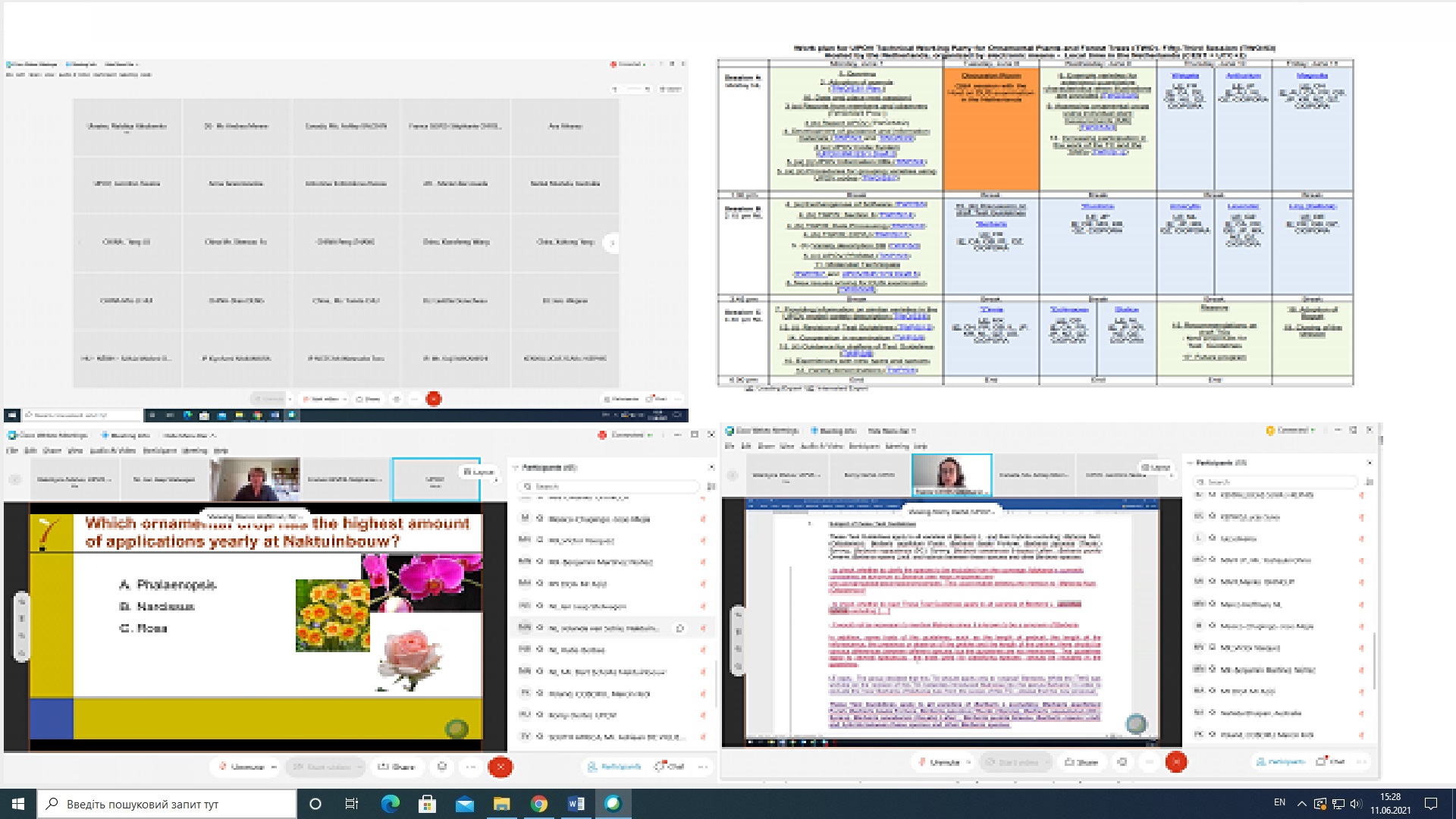Click the Windows taskbar search box
This screenshot has height=819, width=1456.
click(x=167, y=804)
